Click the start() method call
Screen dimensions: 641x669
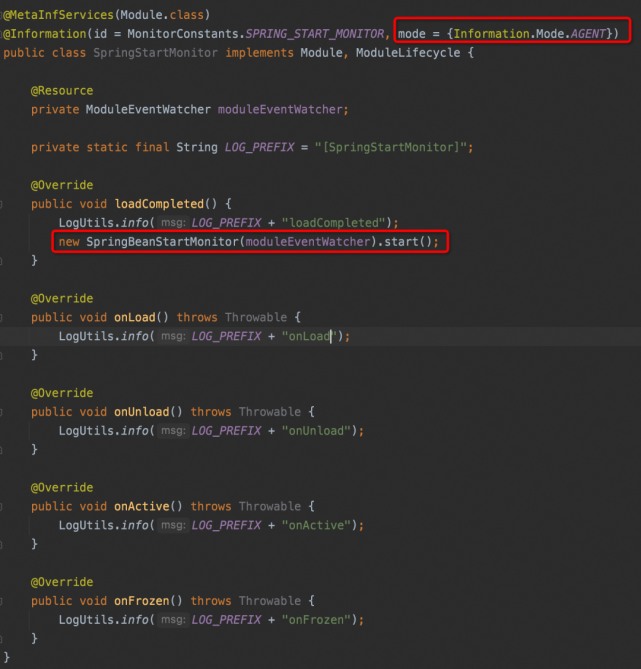point(408,242)
